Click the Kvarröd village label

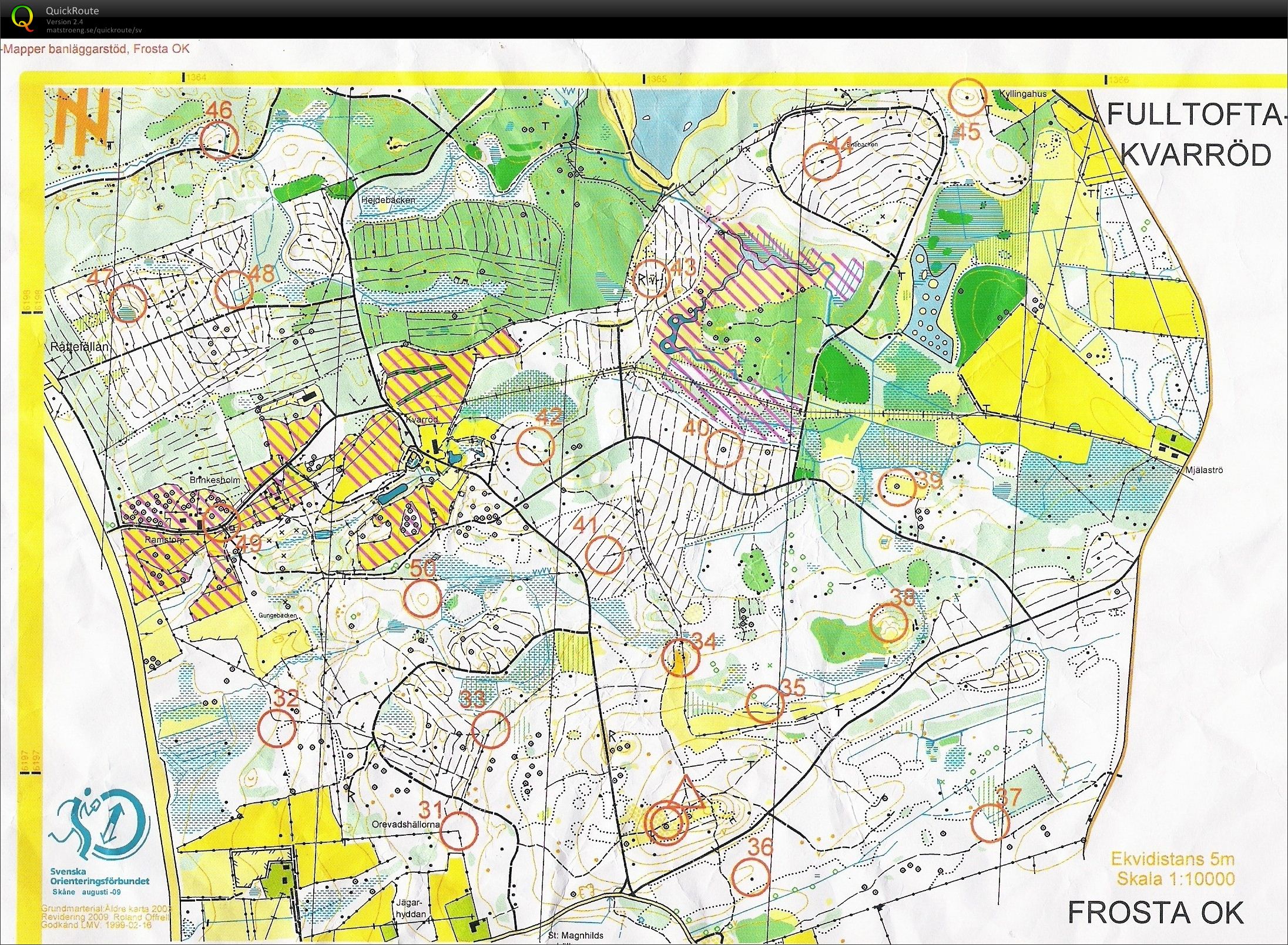click(422, 419)
